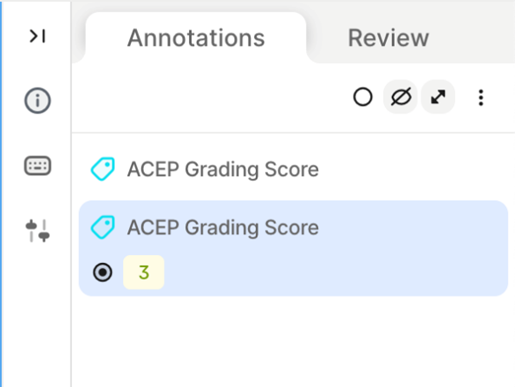Open the adjustment sliders settings icon
This screenshot has height=387, width=515.
coord(37,231)
